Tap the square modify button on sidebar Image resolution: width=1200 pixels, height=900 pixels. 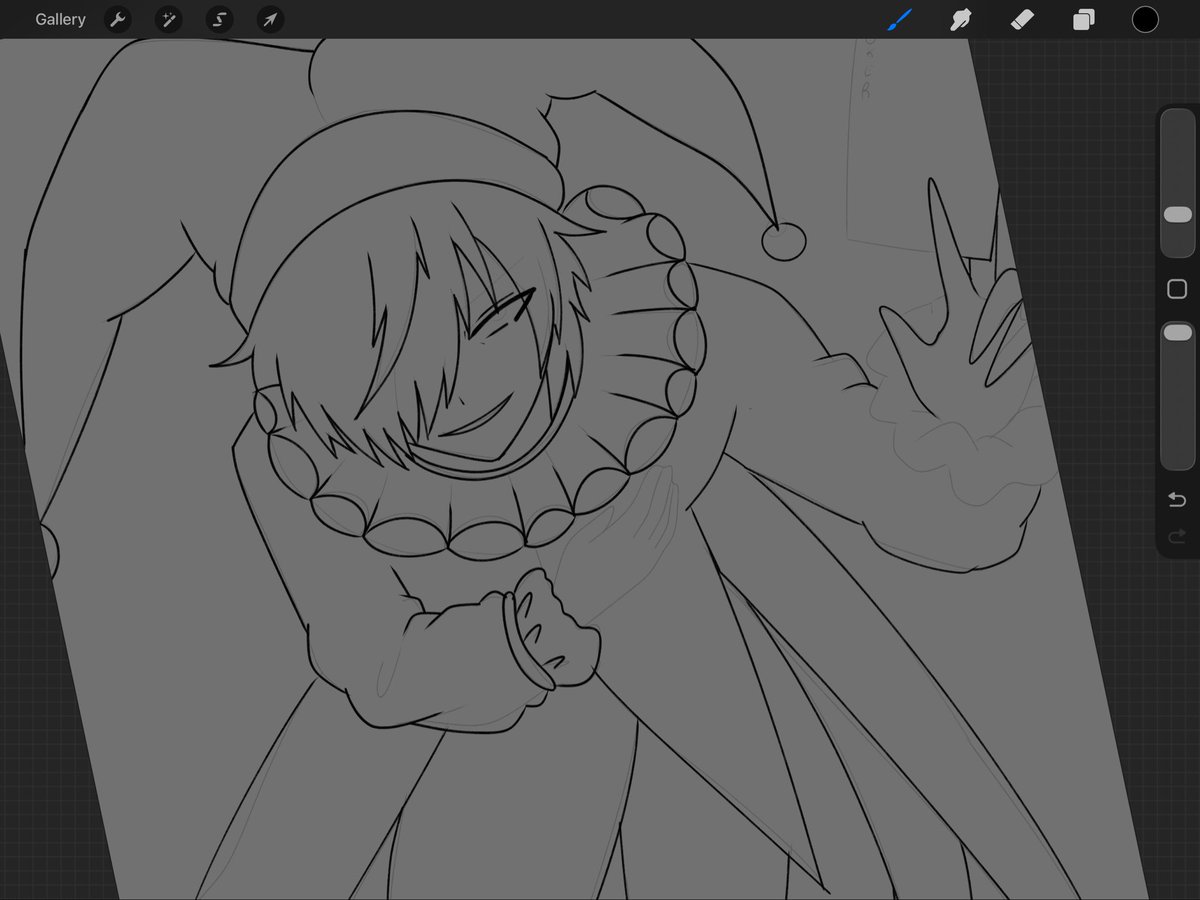(x=1177, y=289)
